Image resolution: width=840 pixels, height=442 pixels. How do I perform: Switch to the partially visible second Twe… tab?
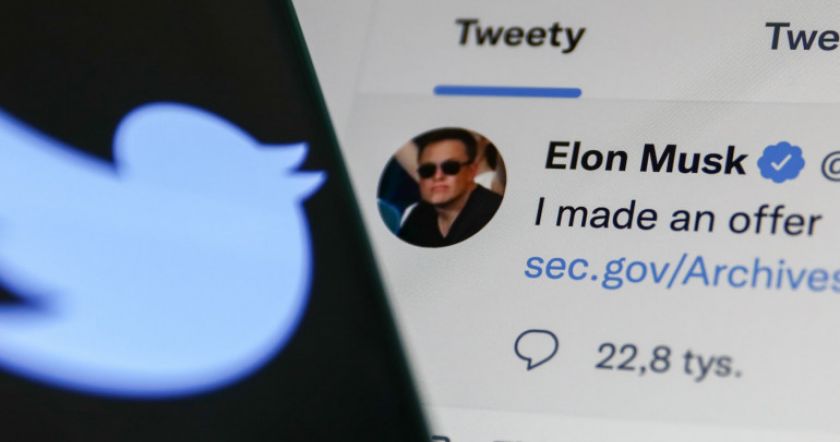[x=802, y=36]
